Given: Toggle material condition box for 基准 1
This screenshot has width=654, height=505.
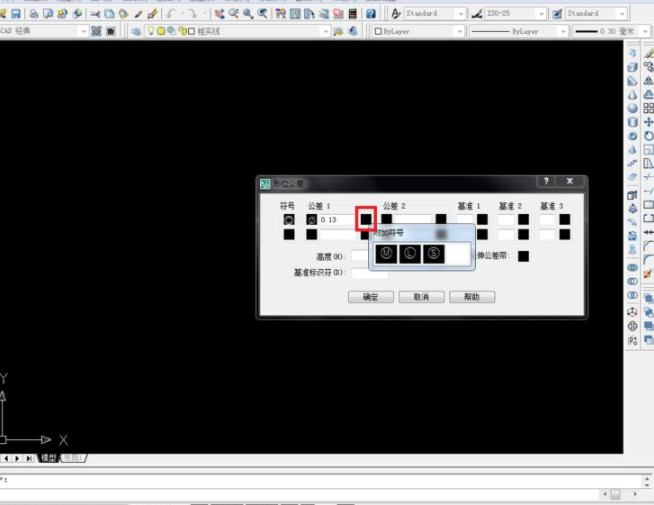Looking at the screenshot, I should 482,219.
